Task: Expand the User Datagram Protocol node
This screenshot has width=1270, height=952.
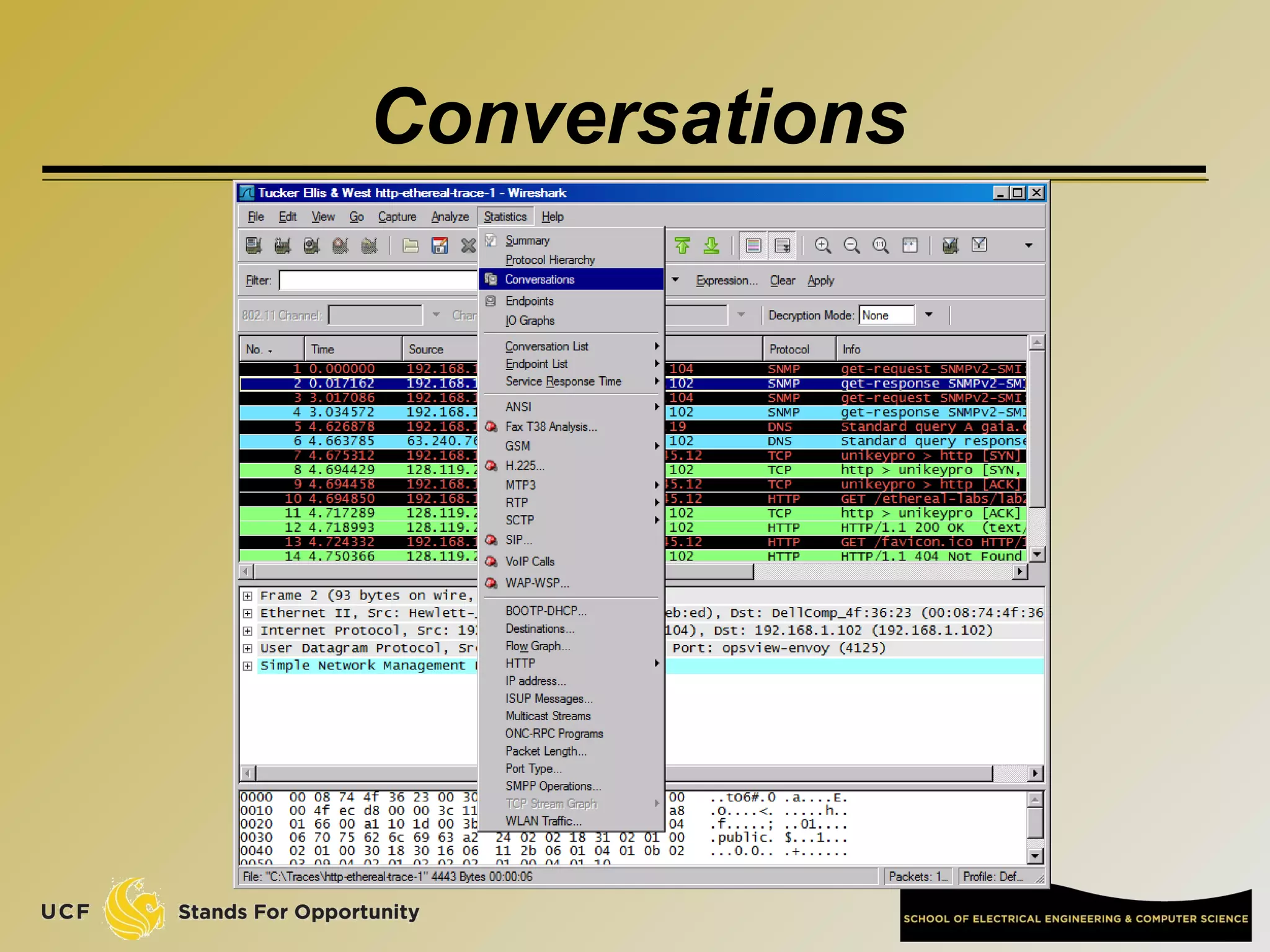Action: [247, 649]
